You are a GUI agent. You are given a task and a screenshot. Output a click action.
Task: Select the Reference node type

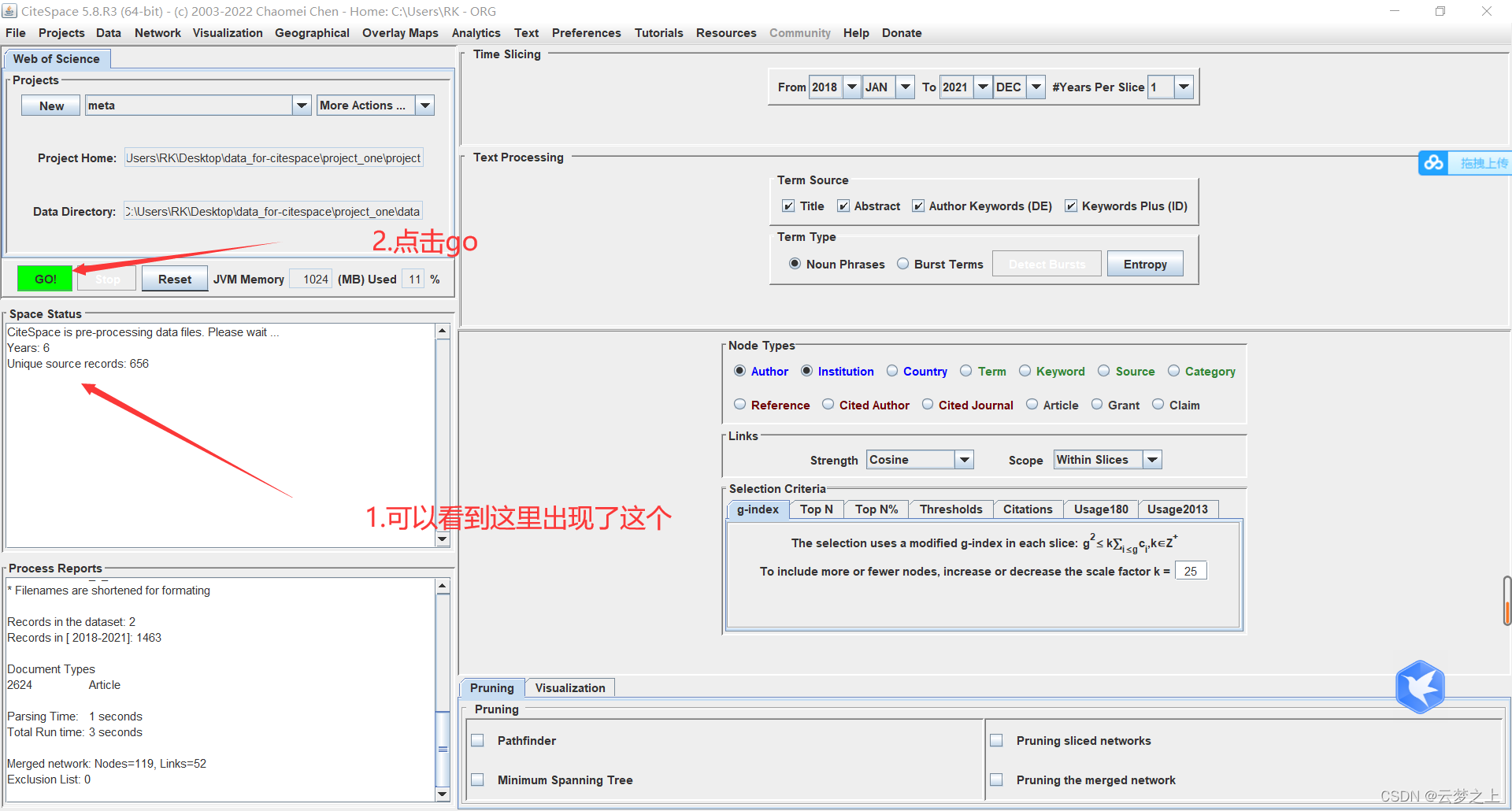[739, 405]
